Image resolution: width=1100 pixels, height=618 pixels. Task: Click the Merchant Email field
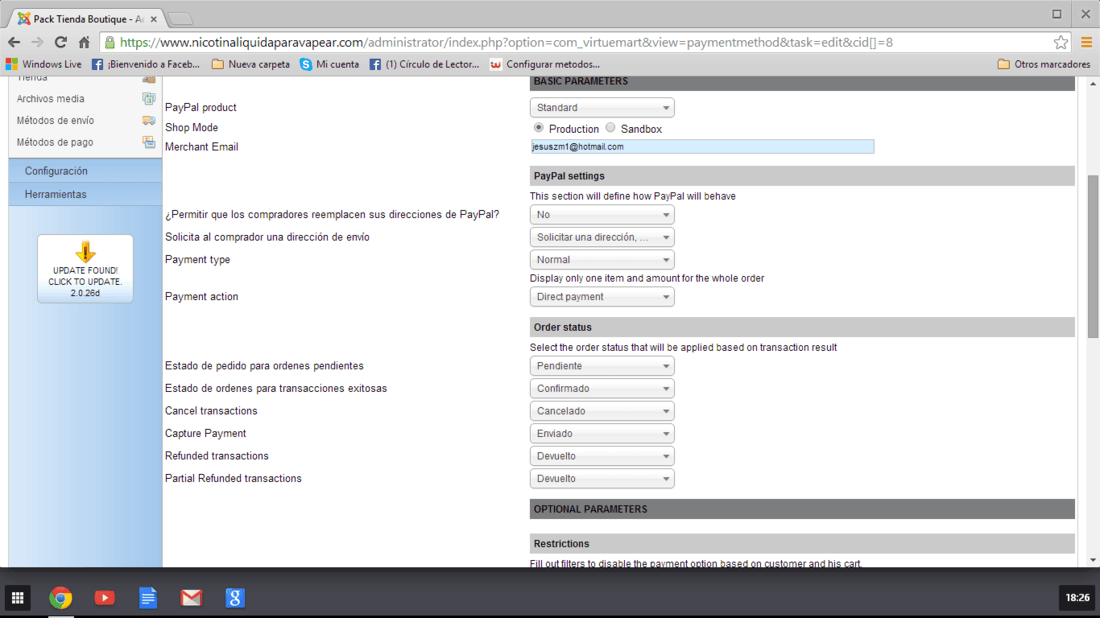click(x=702, y=147)
